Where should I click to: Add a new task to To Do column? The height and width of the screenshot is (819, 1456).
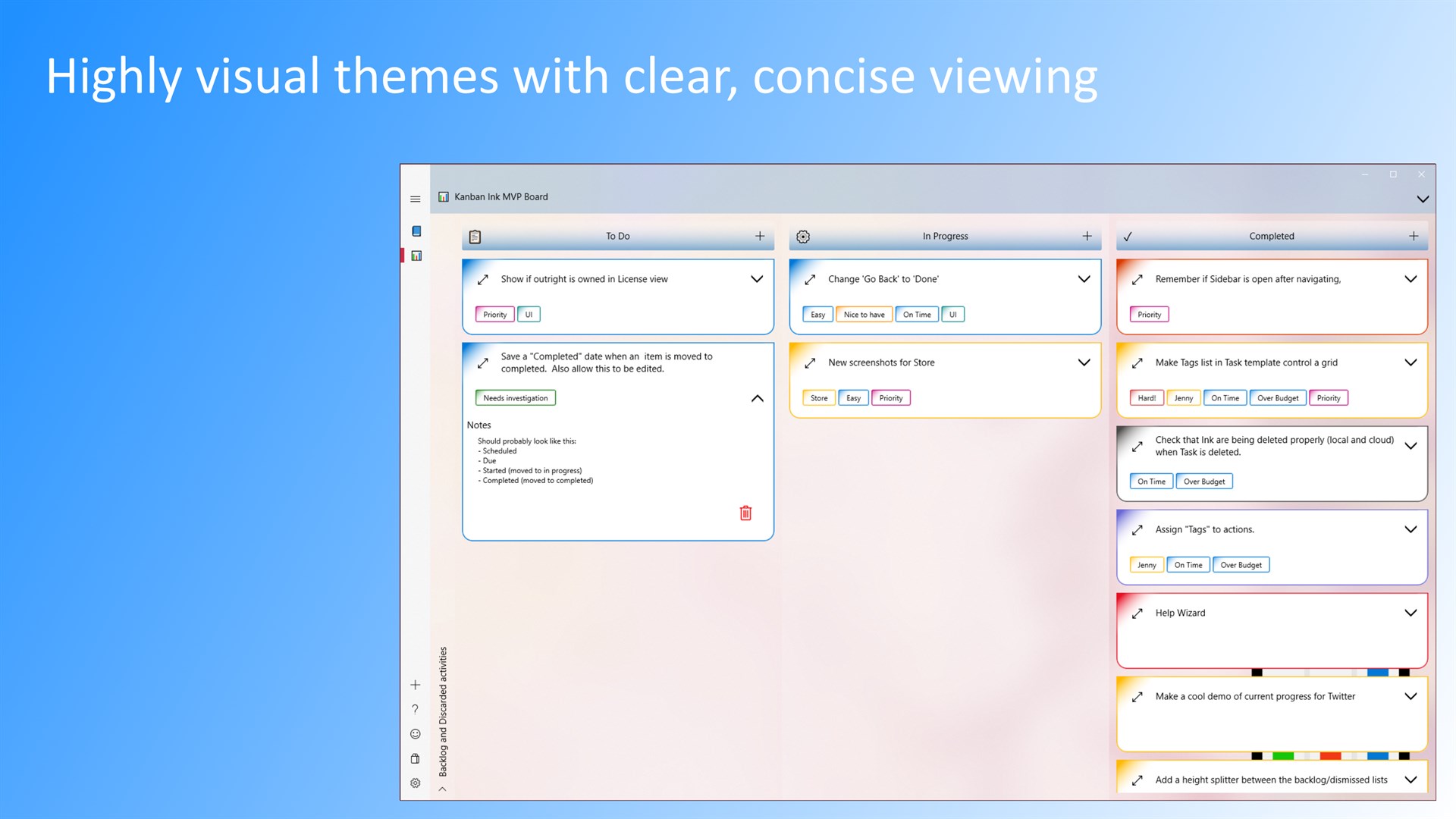(x=760, y=237)
